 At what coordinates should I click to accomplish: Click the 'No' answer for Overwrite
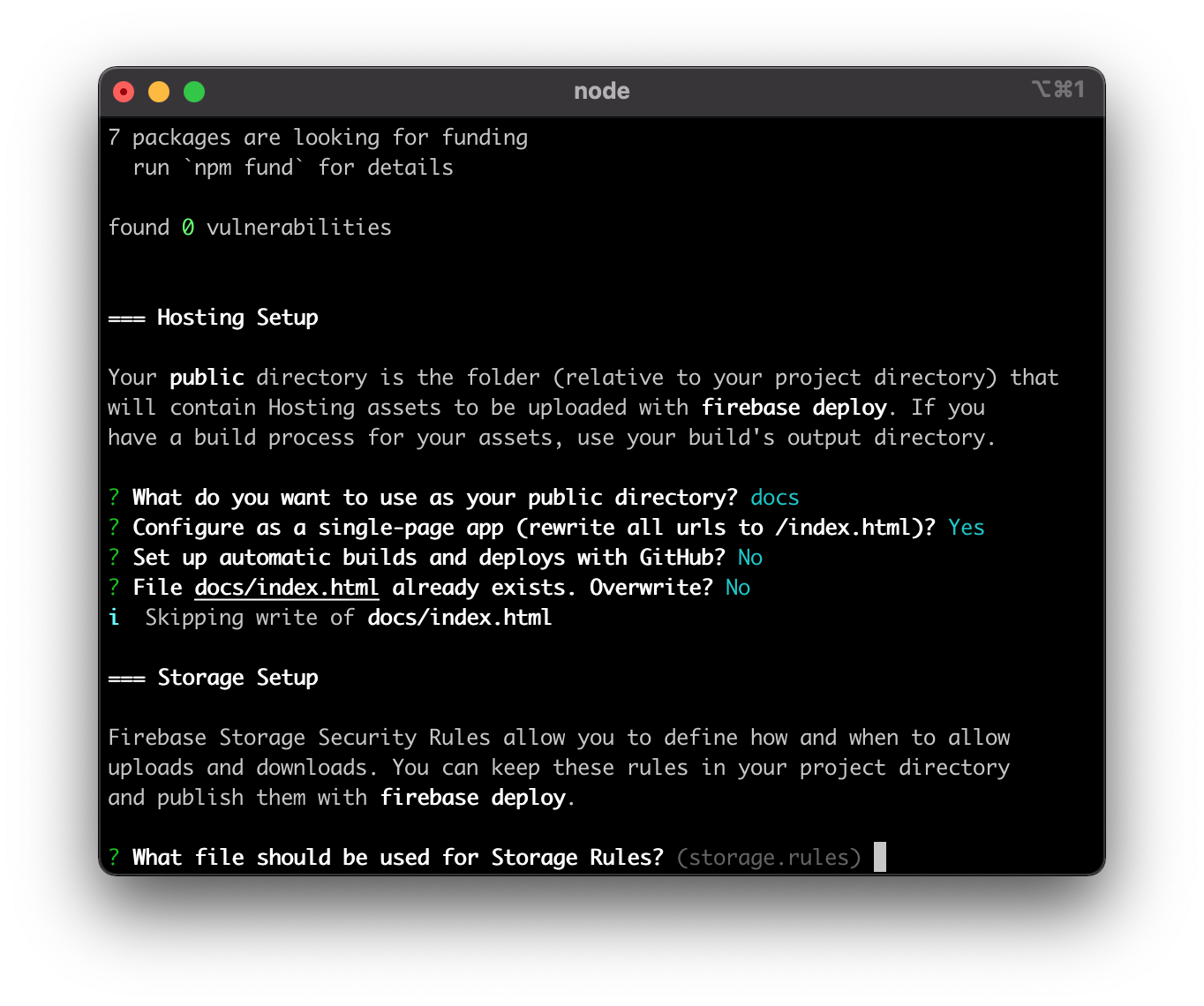738,588
